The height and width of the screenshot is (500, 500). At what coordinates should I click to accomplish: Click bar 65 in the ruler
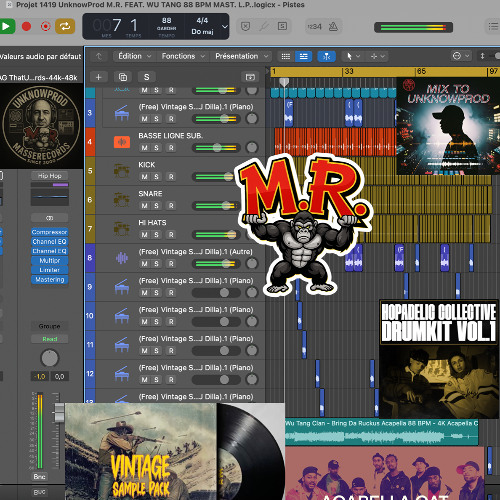pyautogui.click(x=421, y=72)
